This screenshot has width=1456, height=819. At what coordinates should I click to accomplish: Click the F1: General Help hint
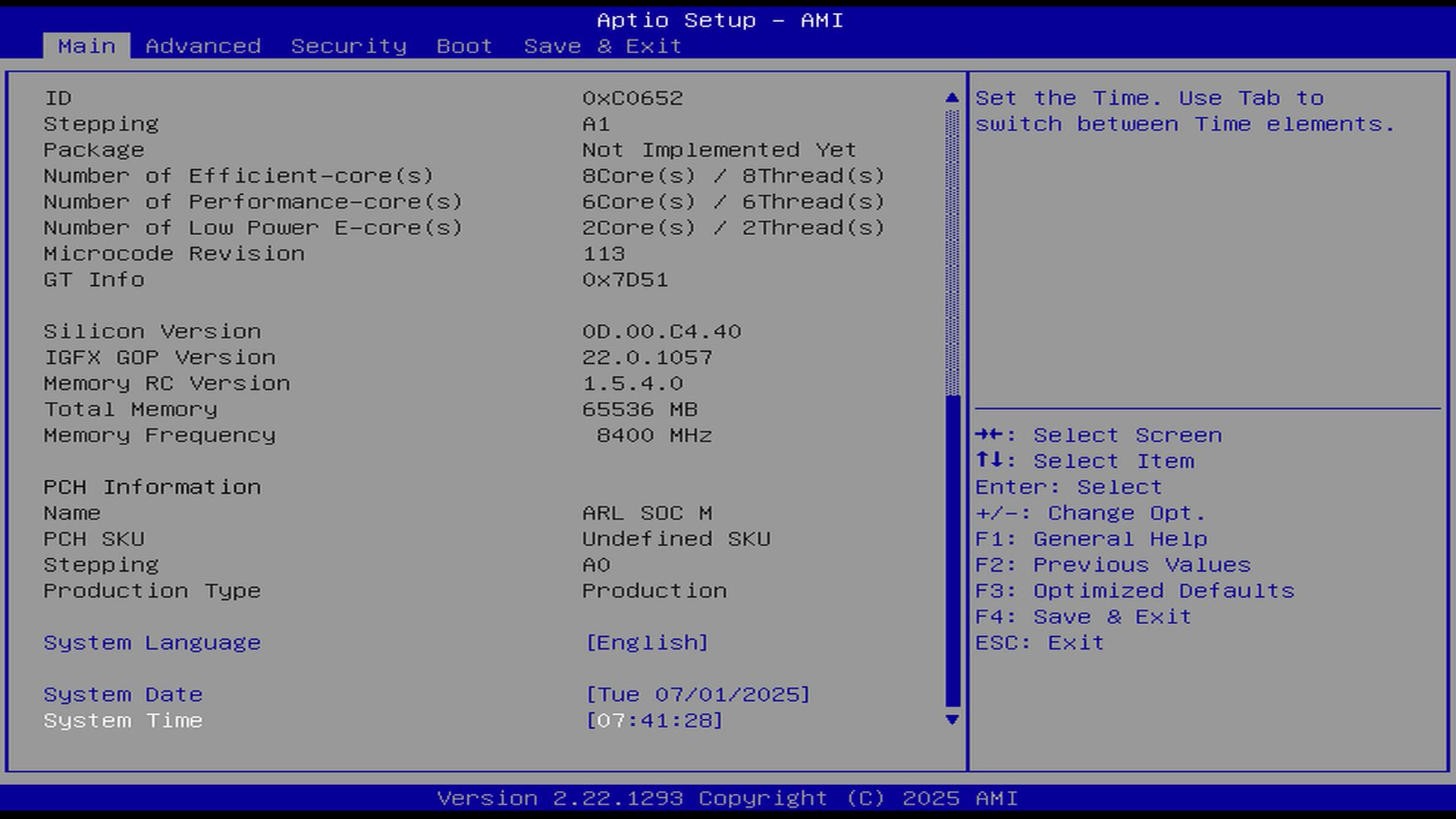pos(1090,539)
